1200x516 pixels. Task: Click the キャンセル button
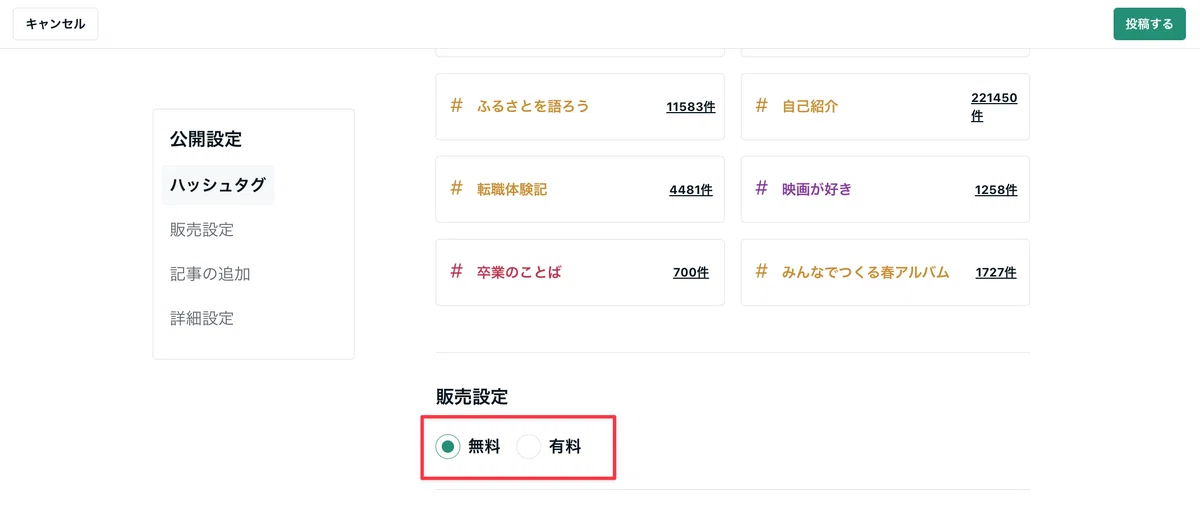click(x=55, y=24)
